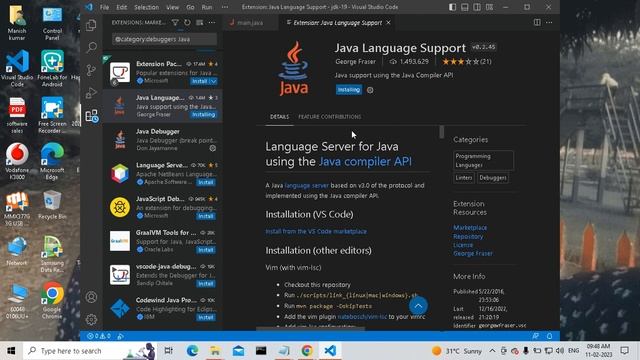Open the Accounts icon in the activity bar
This screenshot has width=640, height=360.
pyautogui.click(x=91, y=297)
